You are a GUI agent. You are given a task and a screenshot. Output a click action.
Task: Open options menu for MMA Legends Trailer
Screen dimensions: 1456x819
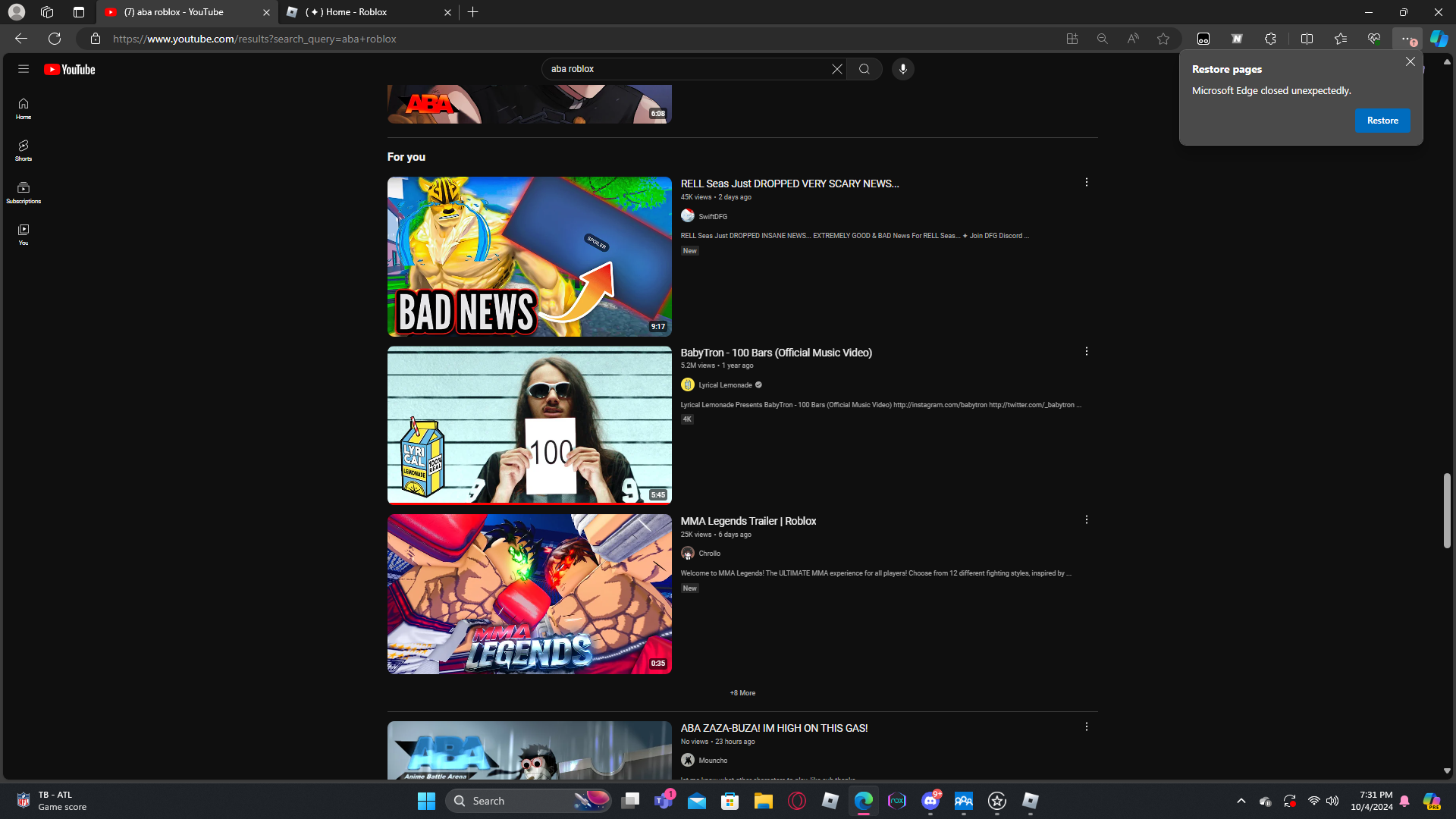pyautogui.click(x=1087, y=520)
